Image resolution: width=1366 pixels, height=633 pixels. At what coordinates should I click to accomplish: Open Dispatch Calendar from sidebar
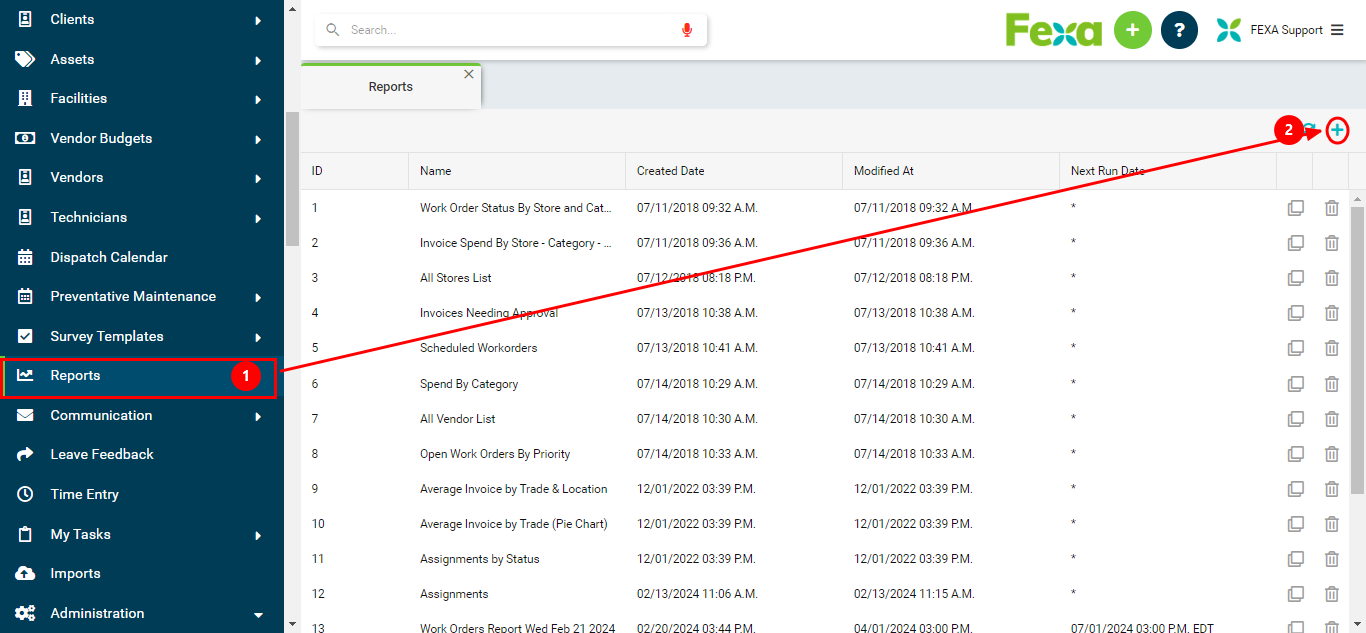point(109,257)
